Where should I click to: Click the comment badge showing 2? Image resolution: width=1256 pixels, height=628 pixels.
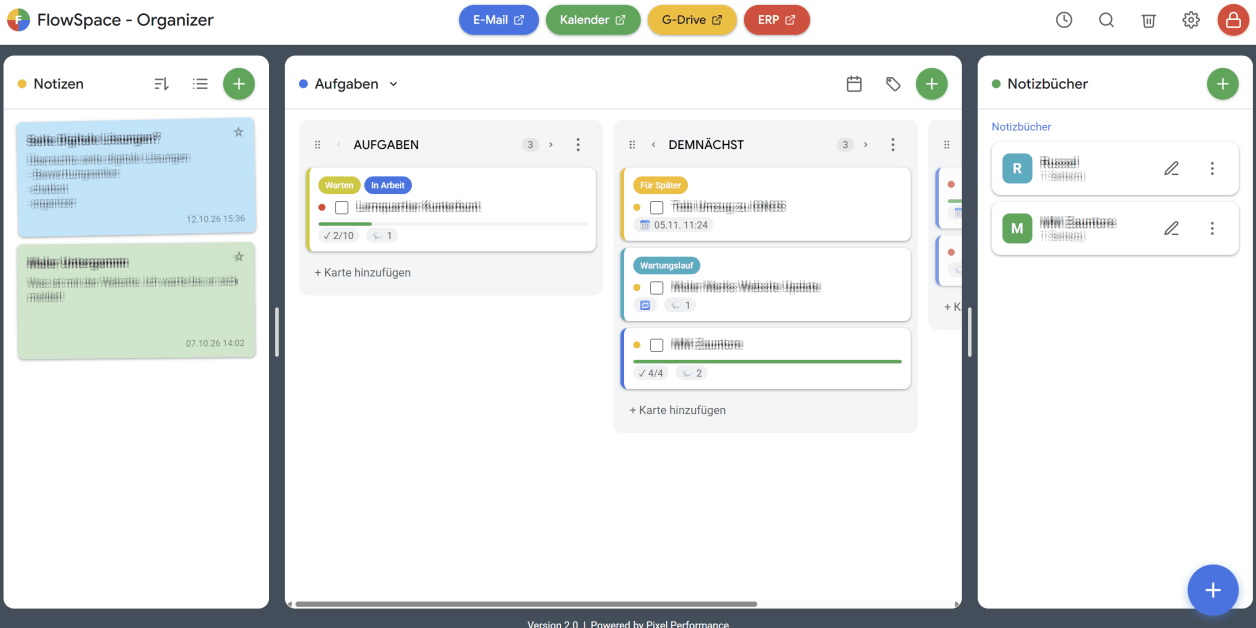pos(691,373)
